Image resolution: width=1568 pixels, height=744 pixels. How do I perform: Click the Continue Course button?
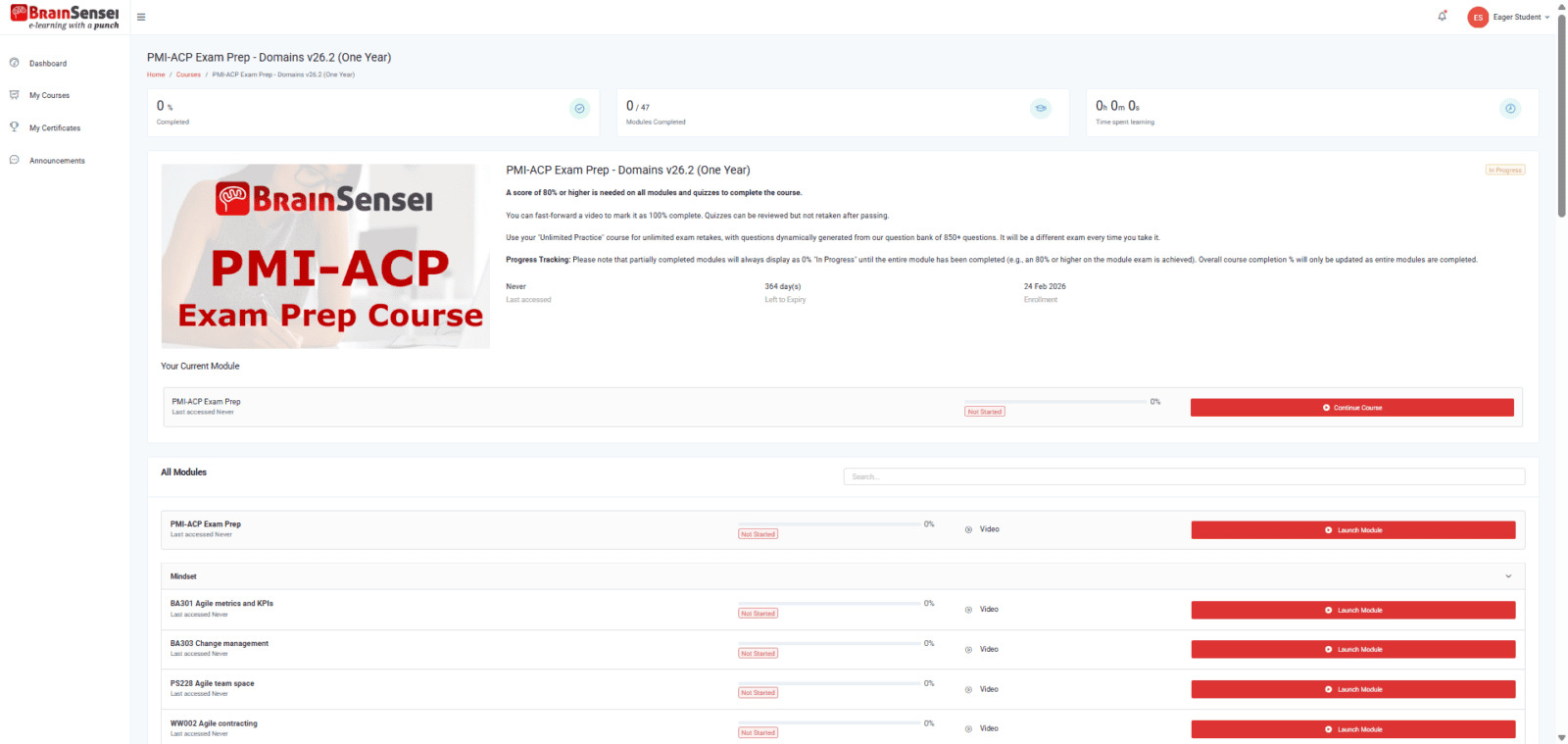pos(1351,408)
